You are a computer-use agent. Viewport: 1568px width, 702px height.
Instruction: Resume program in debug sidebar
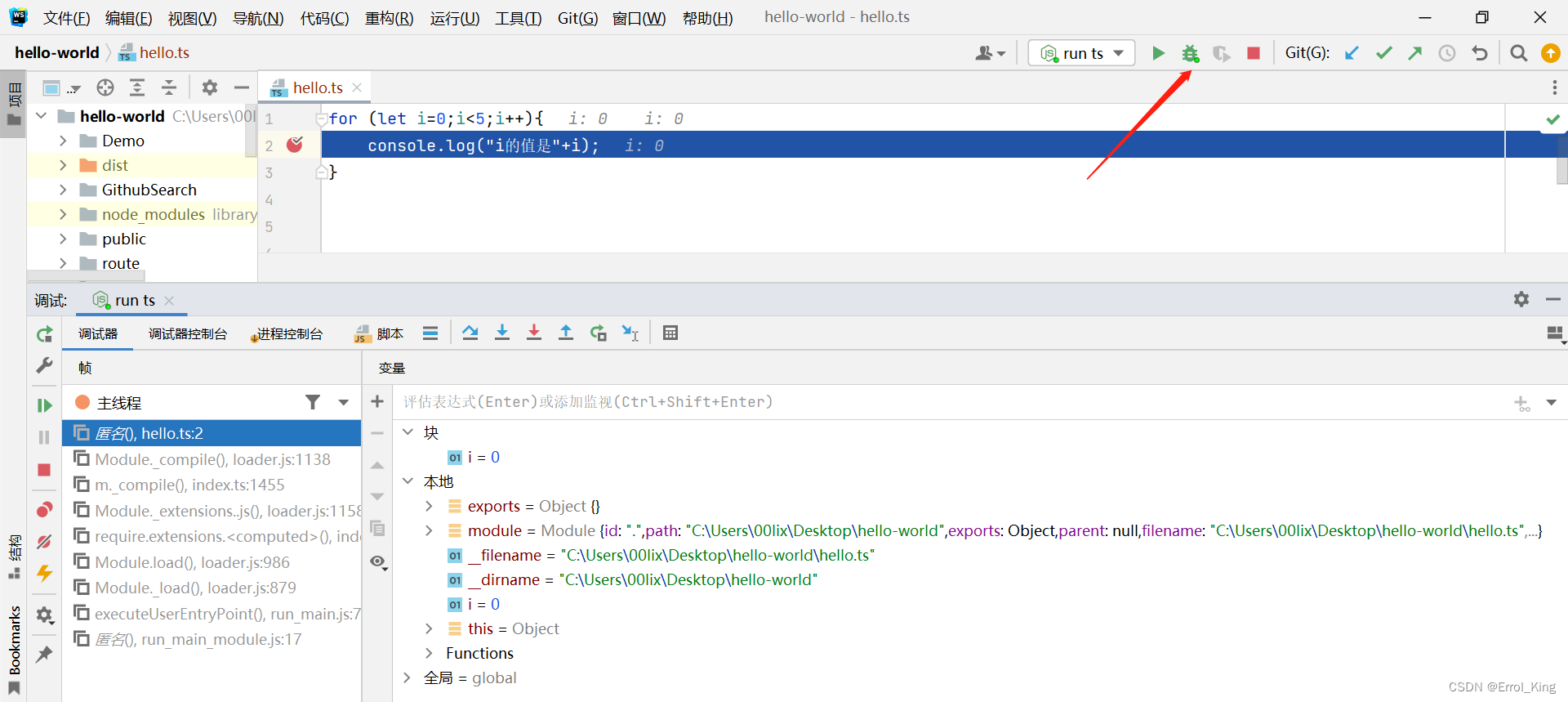tap(44, 405)
